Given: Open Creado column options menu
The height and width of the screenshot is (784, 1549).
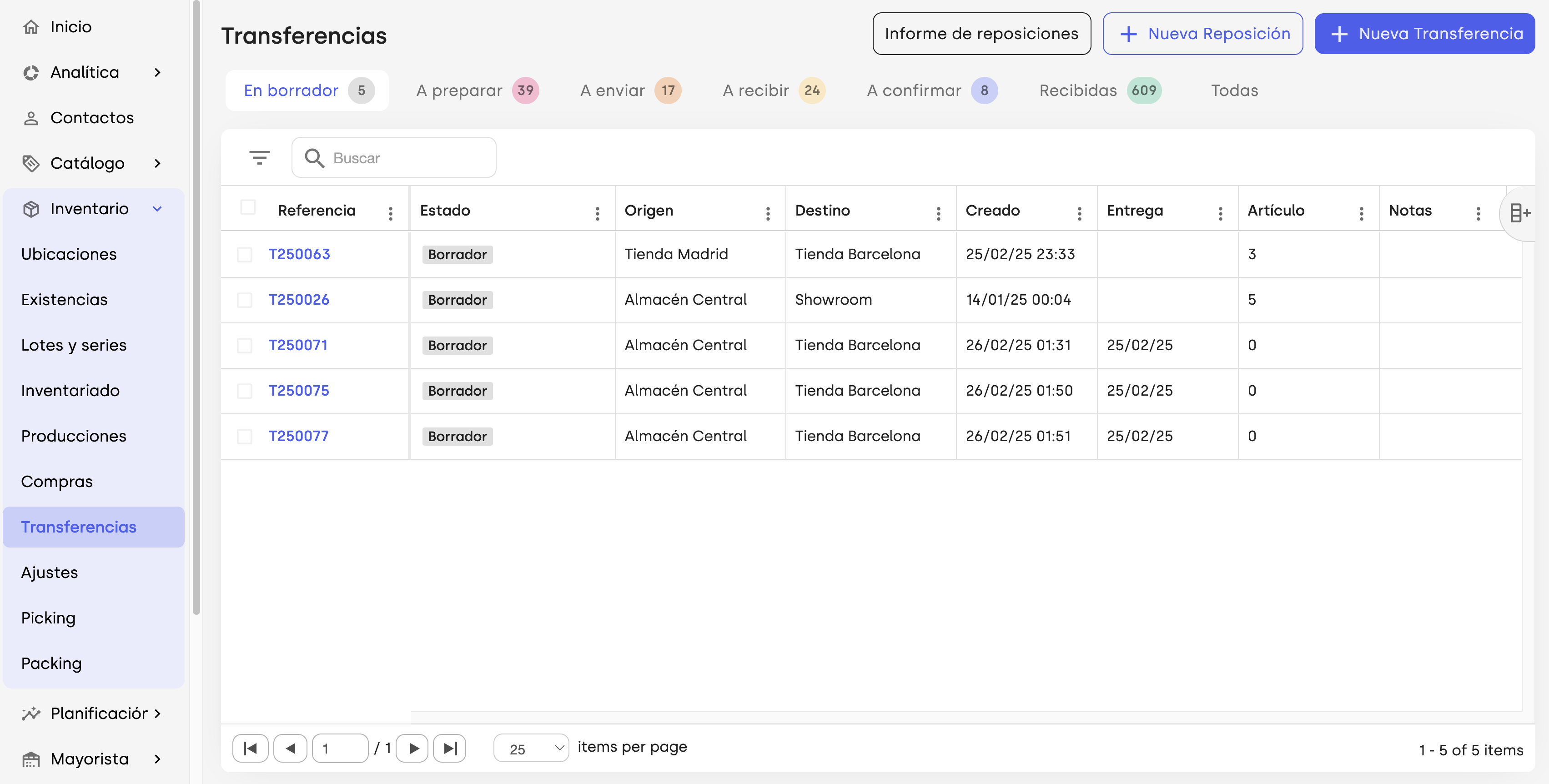Looking at the screenshot, I should [1079, 213].
